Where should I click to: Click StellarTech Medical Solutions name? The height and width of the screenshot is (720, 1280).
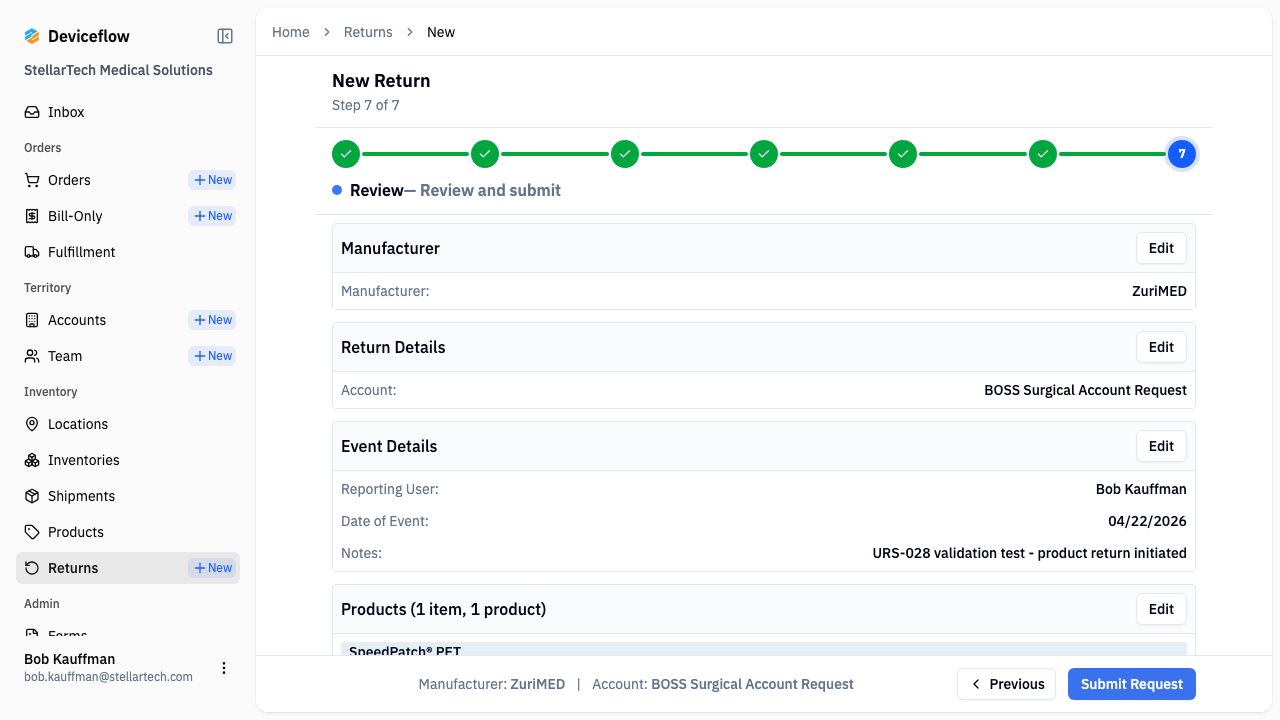click(x=118, y=70)
